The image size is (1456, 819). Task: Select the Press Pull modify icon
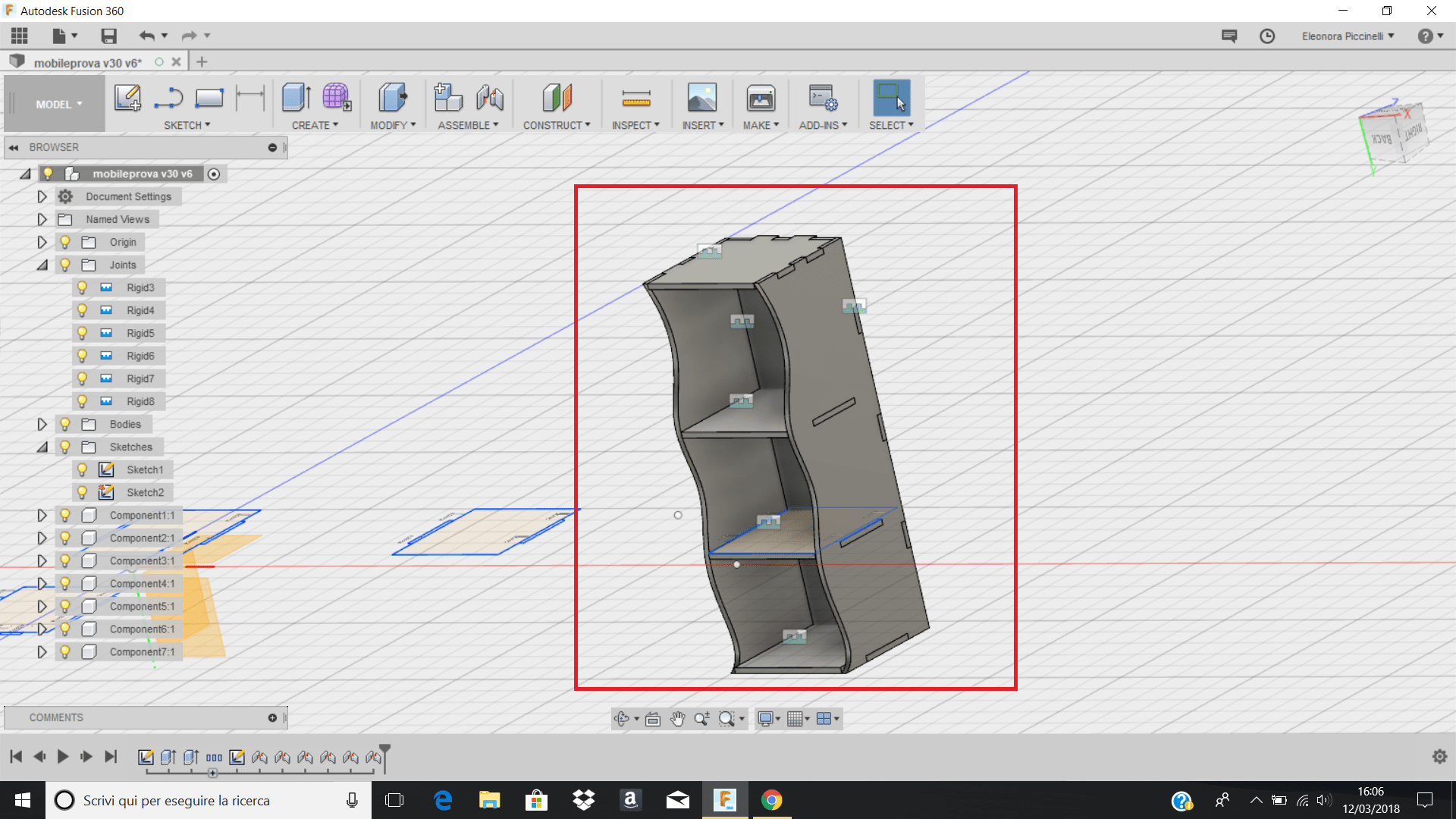(x=392, y=98)
